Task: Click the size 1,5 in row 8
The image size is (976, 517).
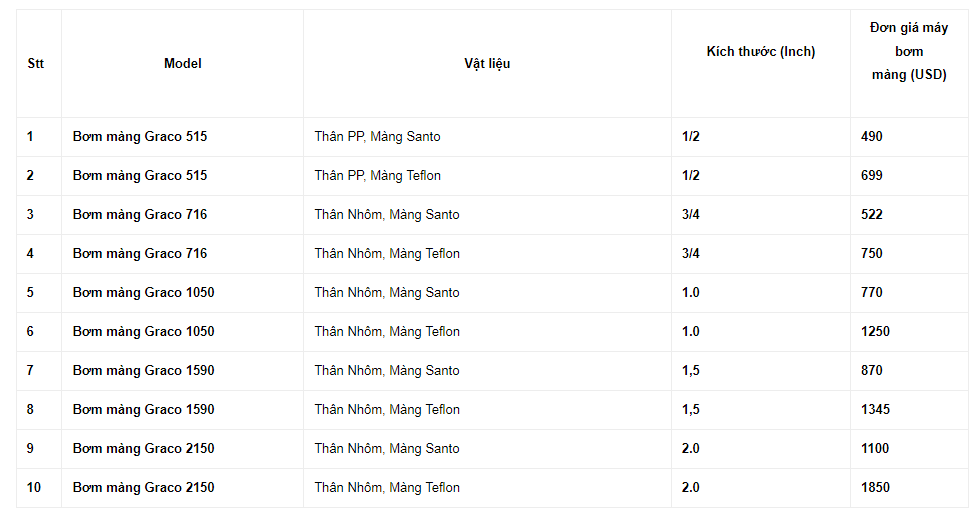Action: 691,410
